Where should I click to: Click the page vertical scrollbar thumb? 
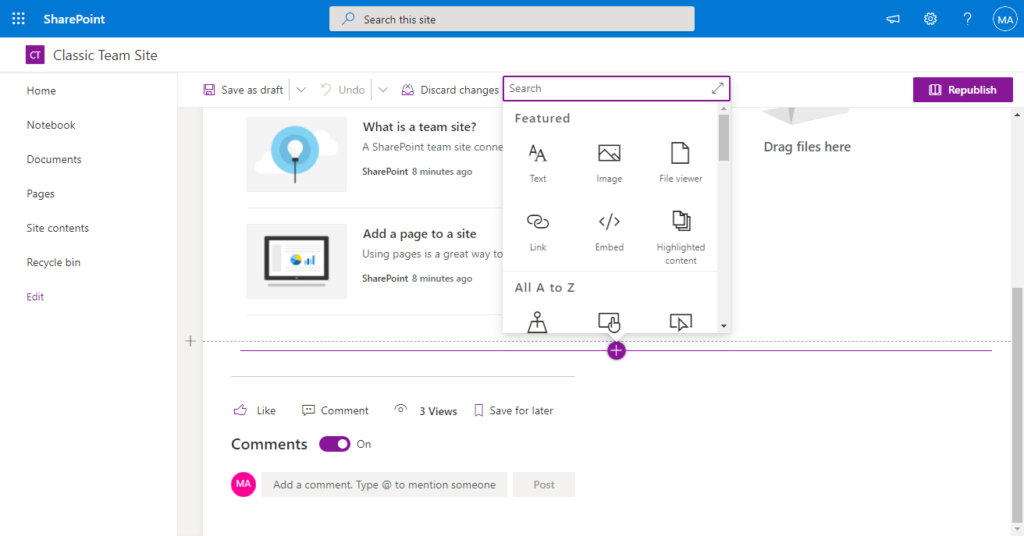(x=1017, y=405)
